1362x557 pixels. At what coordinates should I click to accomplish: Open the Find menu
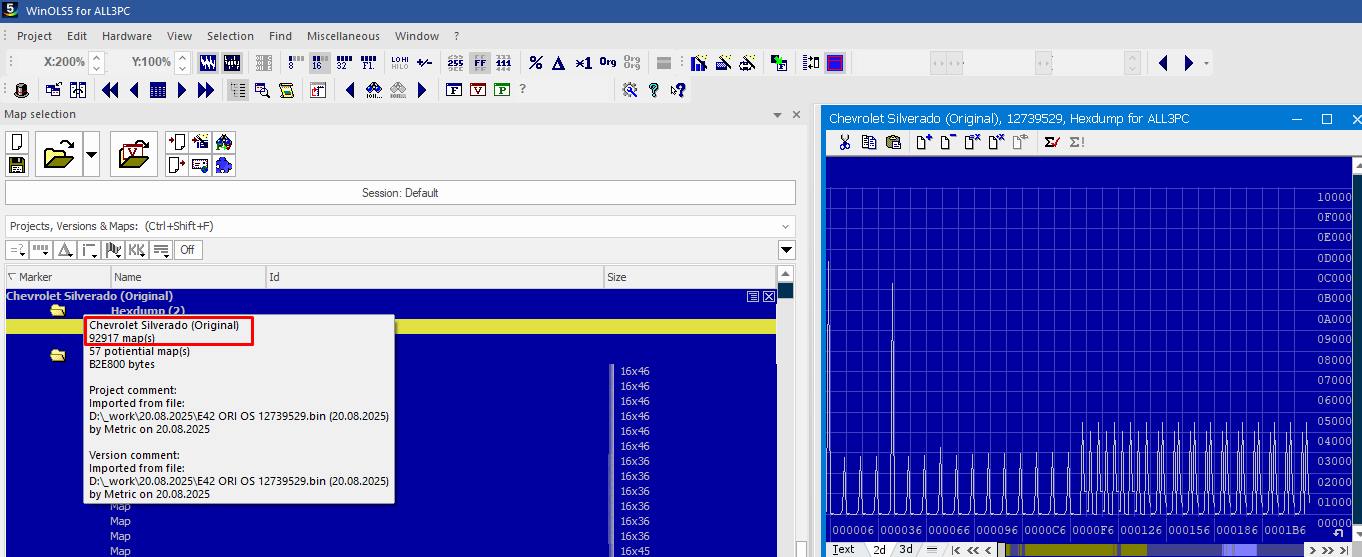pyautogui.click(x=280, y=36)
